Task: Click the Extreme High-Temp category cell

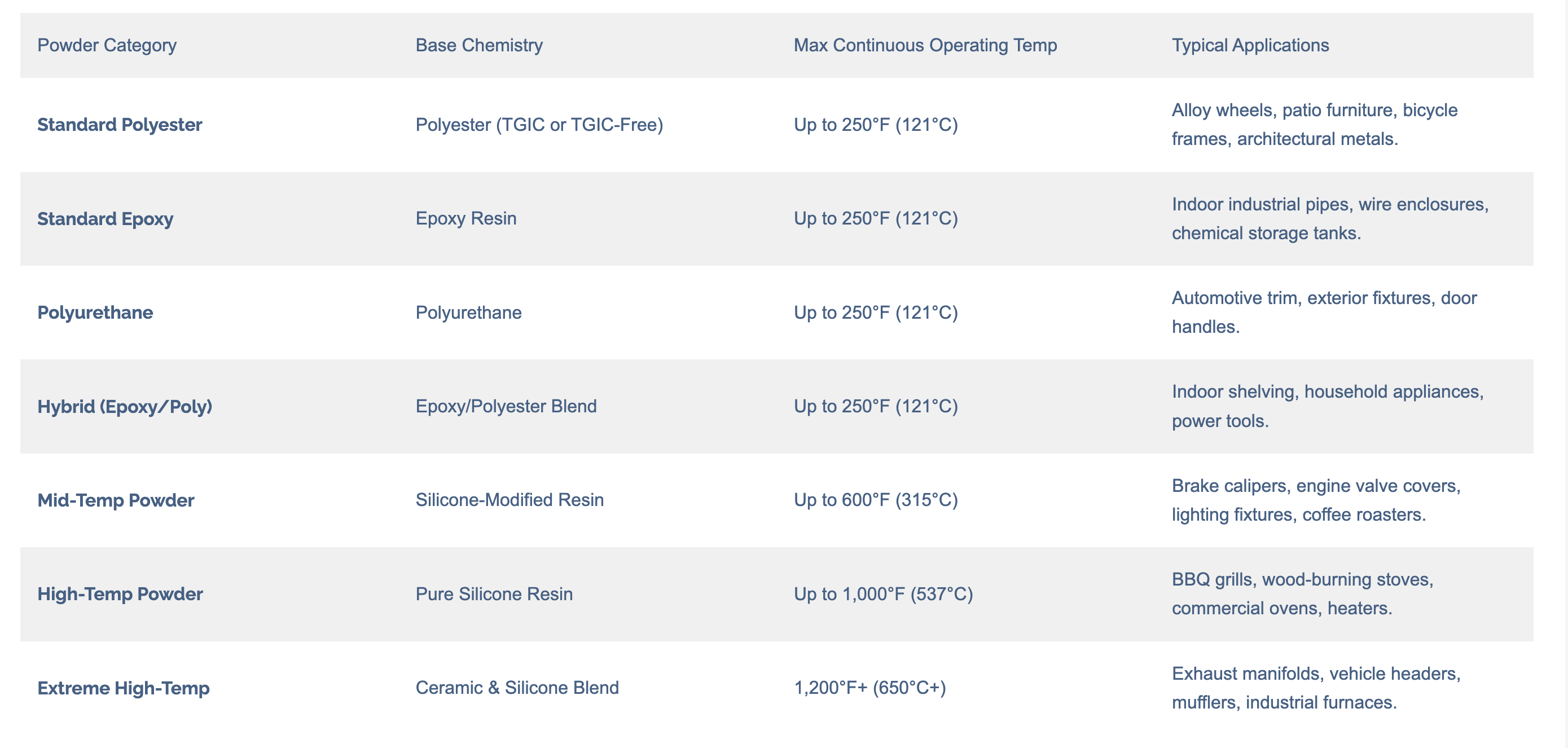Action: tap(124, 688)
